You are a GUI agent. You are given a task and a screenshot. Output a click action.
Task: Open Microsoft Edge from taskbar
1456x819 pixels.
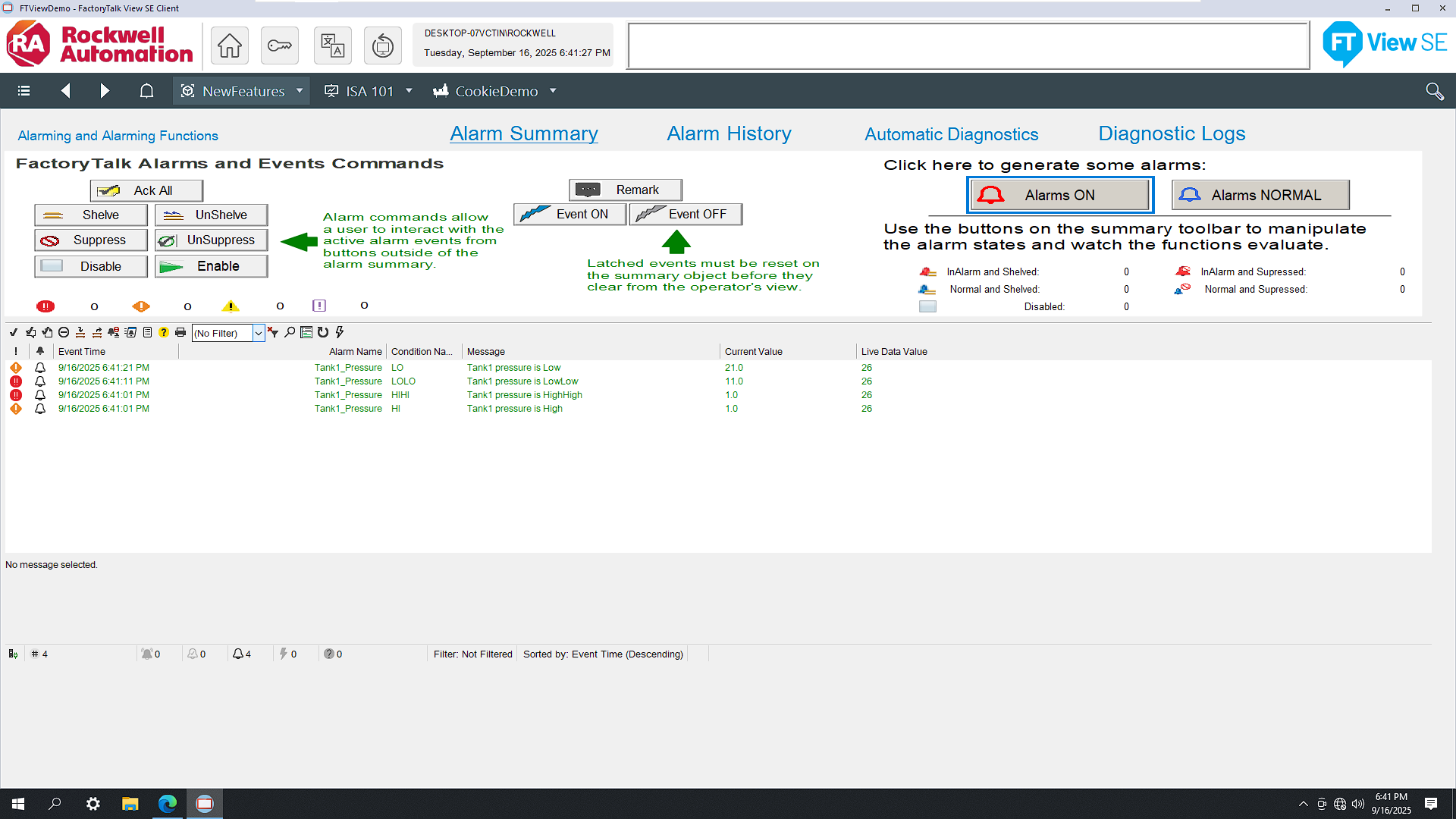(x=168, y=804)
